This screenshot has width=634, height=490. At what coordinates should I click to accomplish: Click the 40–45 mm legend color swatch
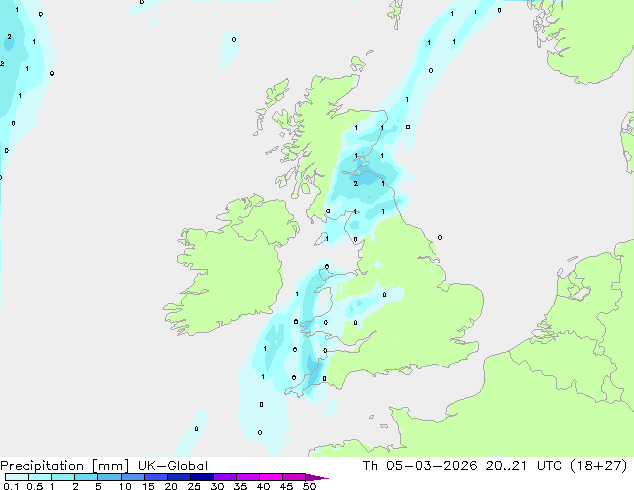click(271, 477)
